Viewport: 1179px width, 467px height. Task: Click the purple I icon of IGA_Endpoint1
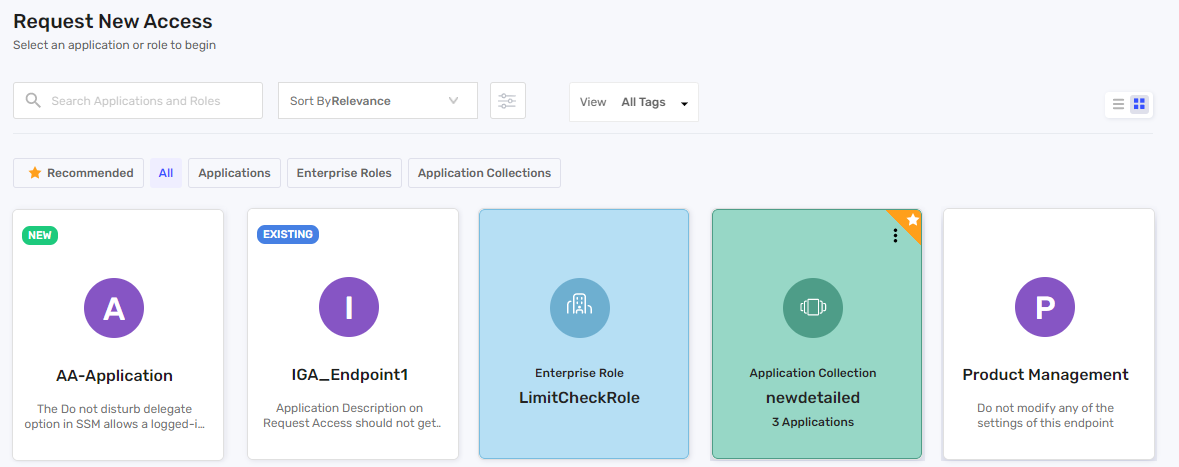click(349, 308)
